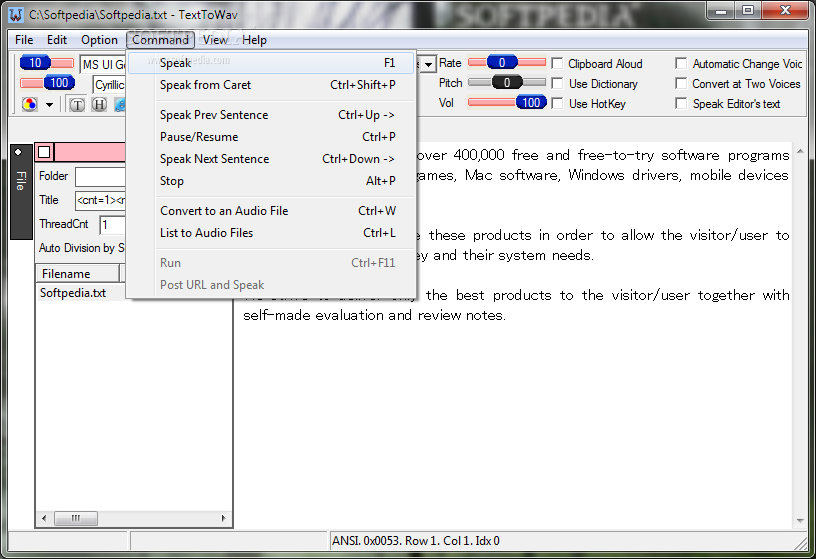Open the File menu
The height and width of the screenshot is (559, 816).
24,40
